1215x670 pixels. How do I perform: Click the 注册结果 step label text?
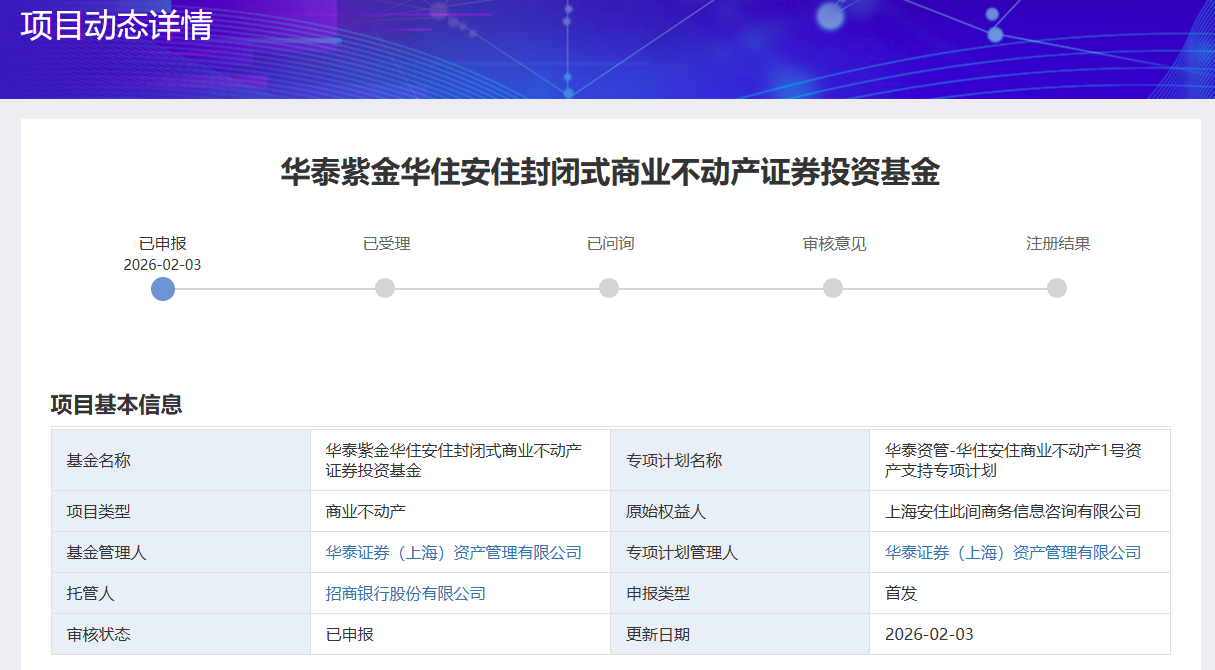(x=1058, y=244)
